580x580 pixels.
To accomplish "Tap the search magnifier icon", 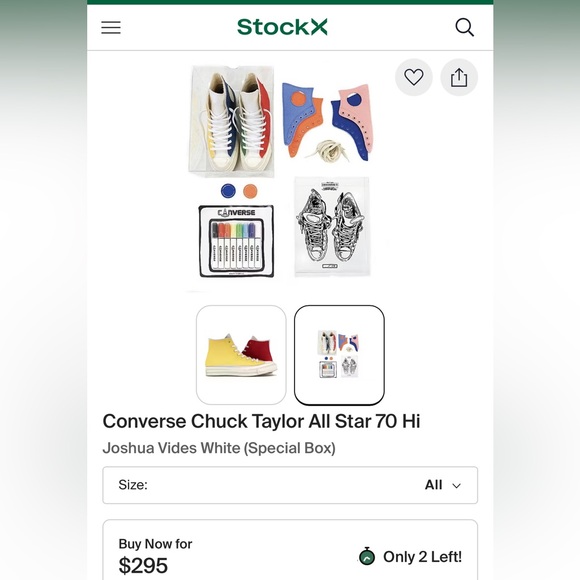I will (x=464, y=27).
